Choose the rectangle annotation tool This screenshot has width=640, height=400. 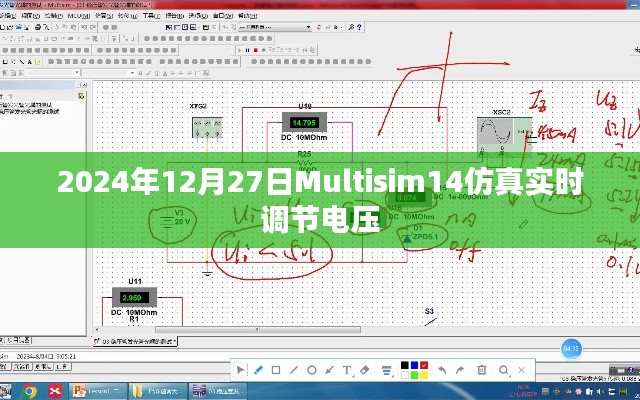[x=276, y=370]
